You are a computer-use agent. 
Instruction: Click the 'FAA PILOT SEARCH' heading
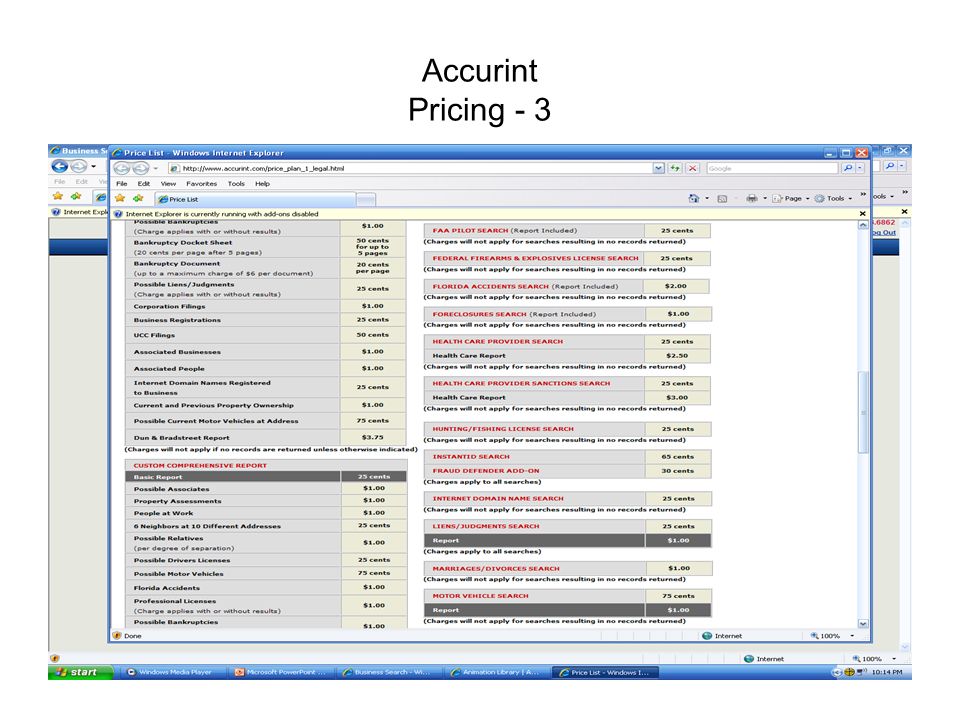tap(470, 231)
